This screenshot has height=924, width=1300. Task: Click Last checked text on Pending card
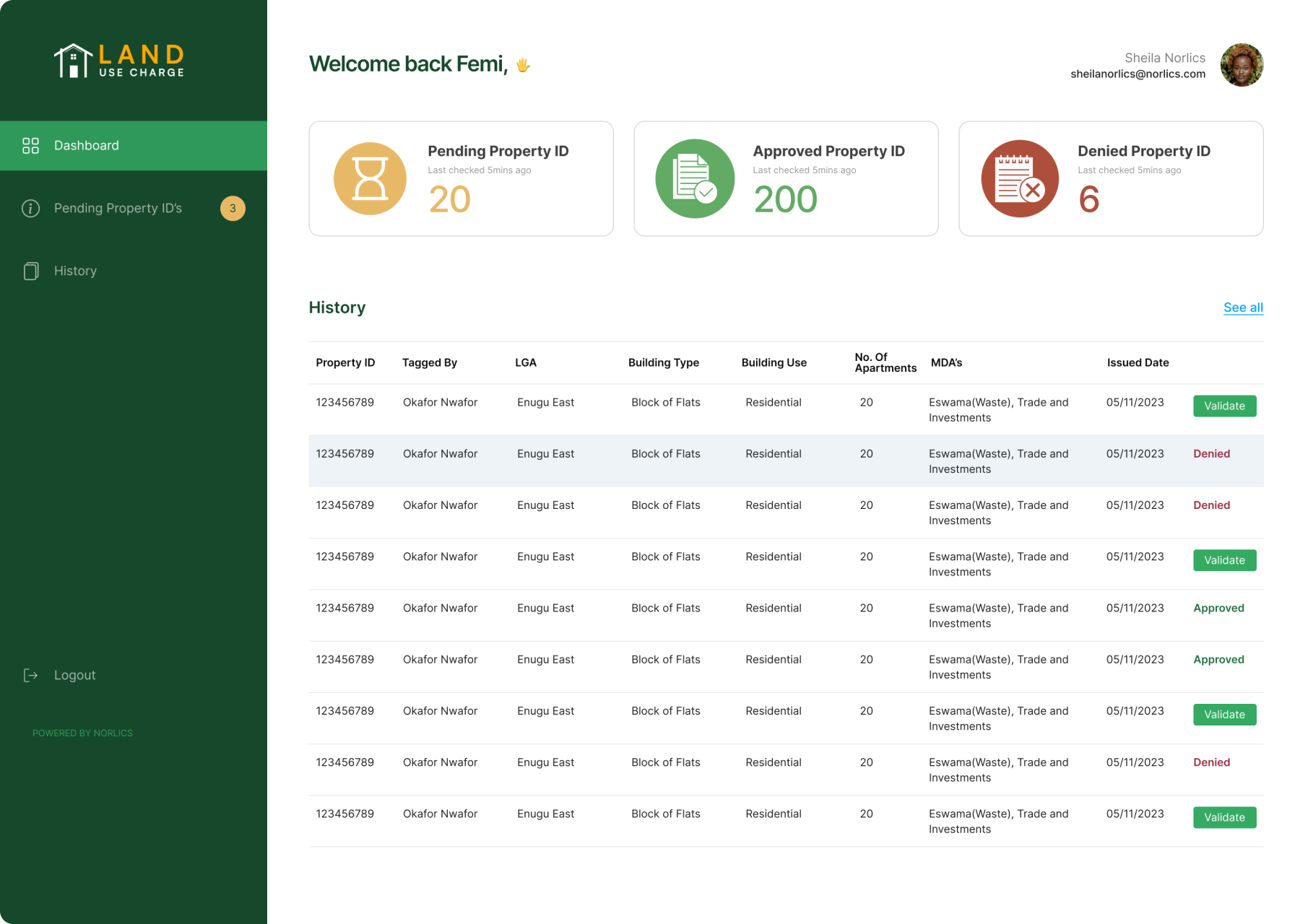[479, 170]
